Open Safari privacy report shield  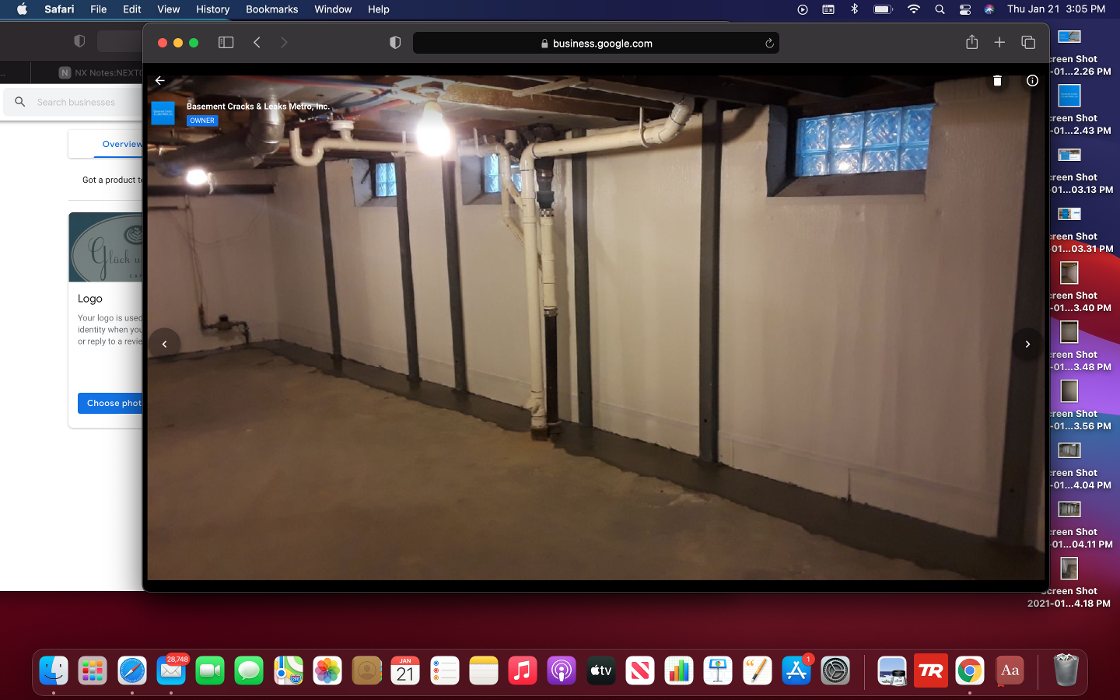pyautogui.click(x=395, y=43)
